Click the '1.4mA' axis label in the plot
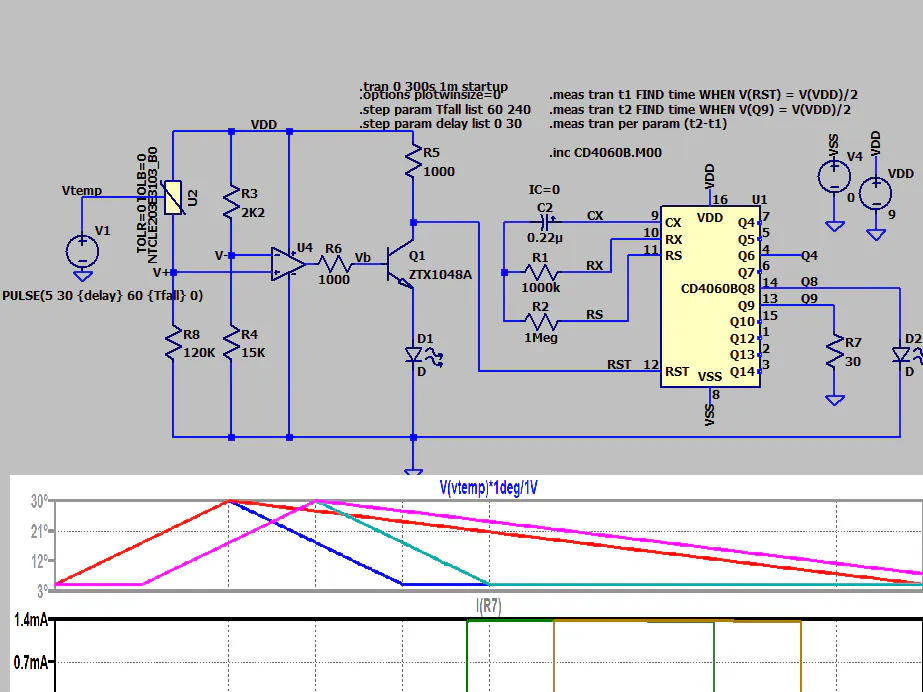The width and height of the screenshot is (923, 692). coord(31,620)
